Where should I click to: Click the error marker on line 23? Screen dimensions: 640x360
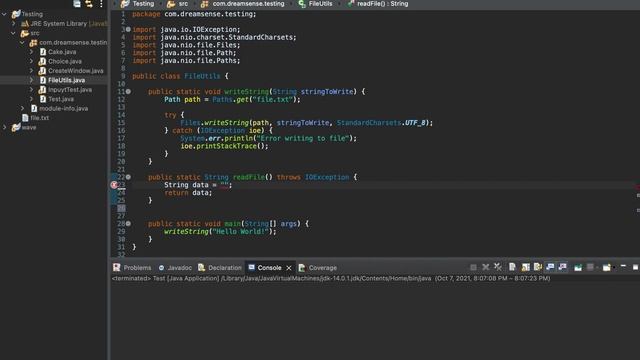[114, 185]
